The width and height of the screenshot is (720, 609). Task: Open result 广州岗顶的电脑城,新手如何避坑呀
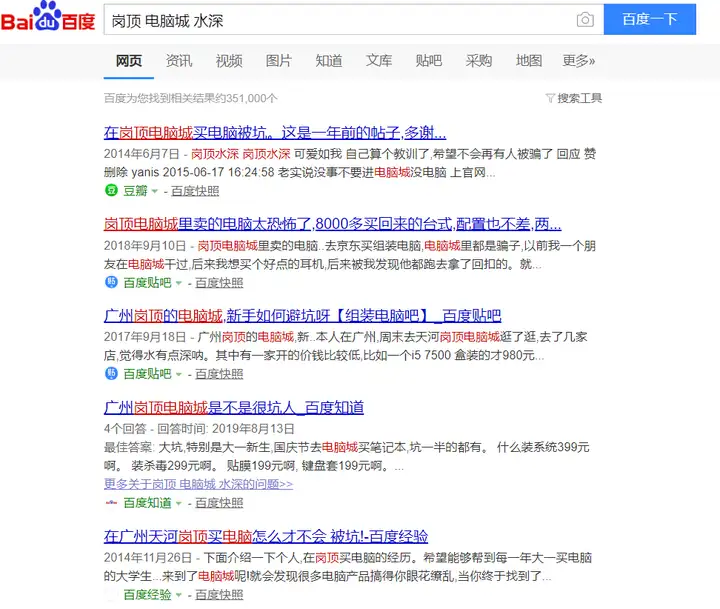coord(302,316)
